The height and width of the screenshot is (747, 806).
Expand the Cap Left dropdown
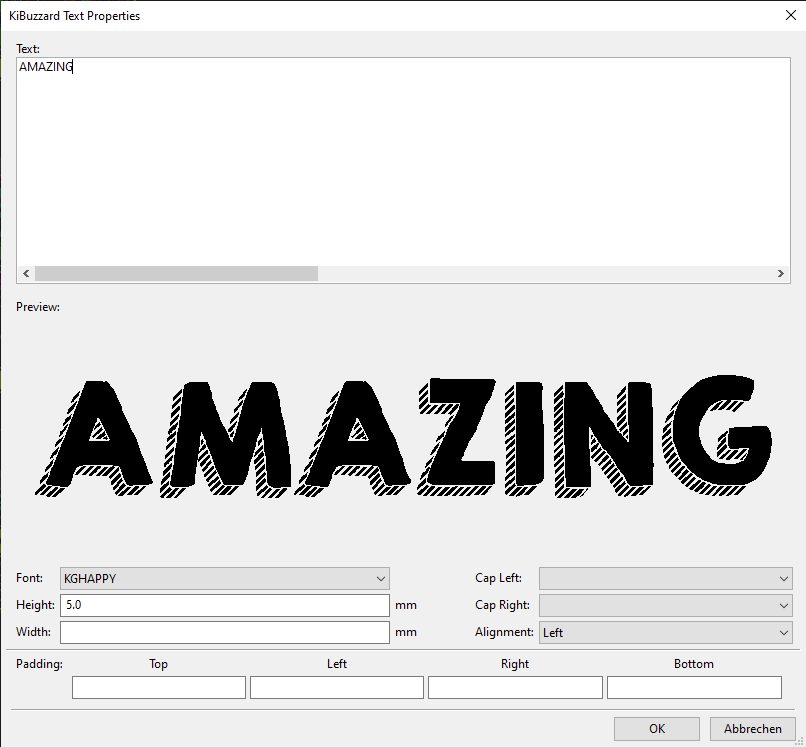click(x=665, y=578)
